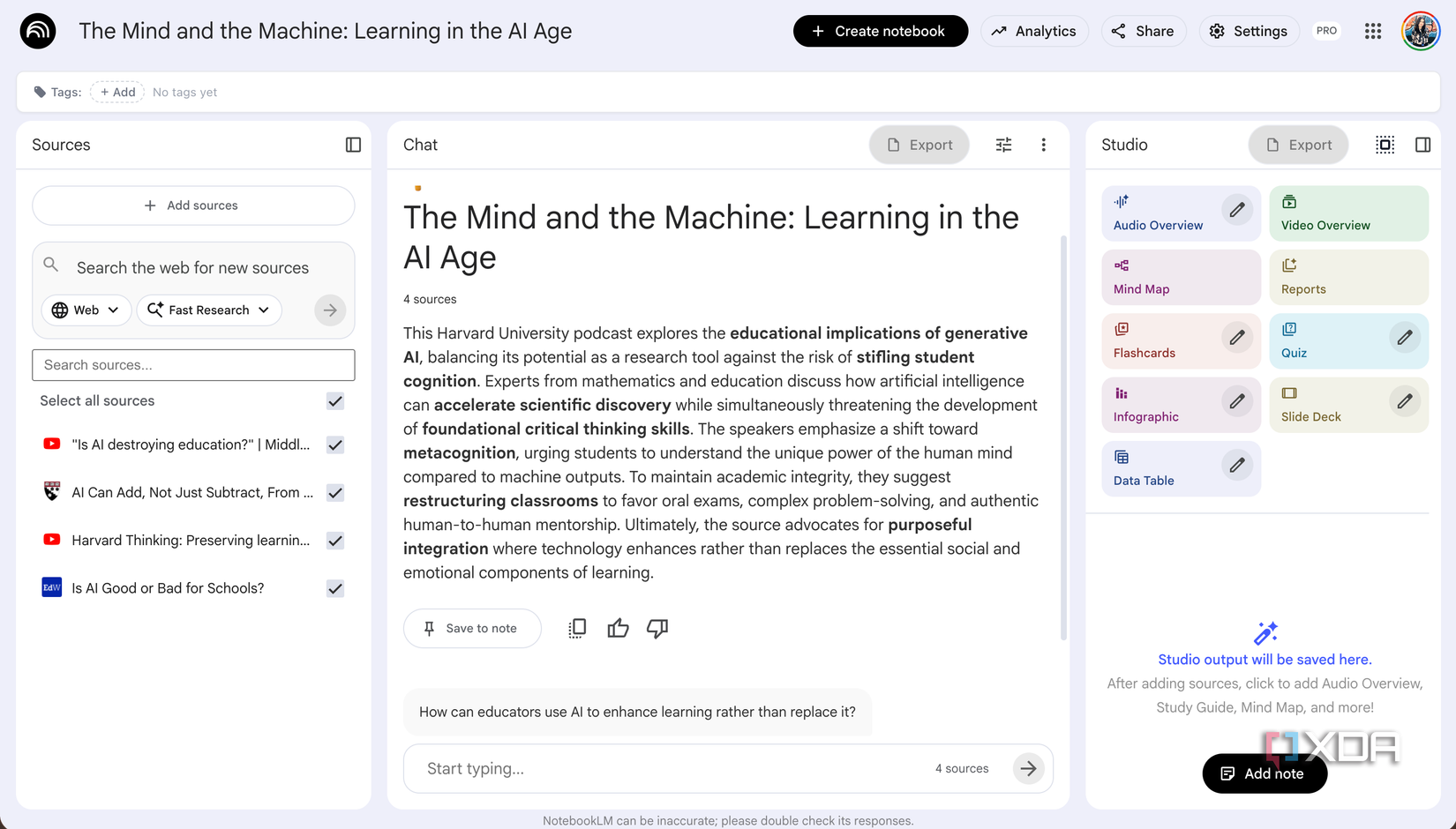The height and width of the screenshot is (829, 1456).
Task: Uncheck "AI Can Add, Not Just Subtract" source
Action: coord(335,493)
